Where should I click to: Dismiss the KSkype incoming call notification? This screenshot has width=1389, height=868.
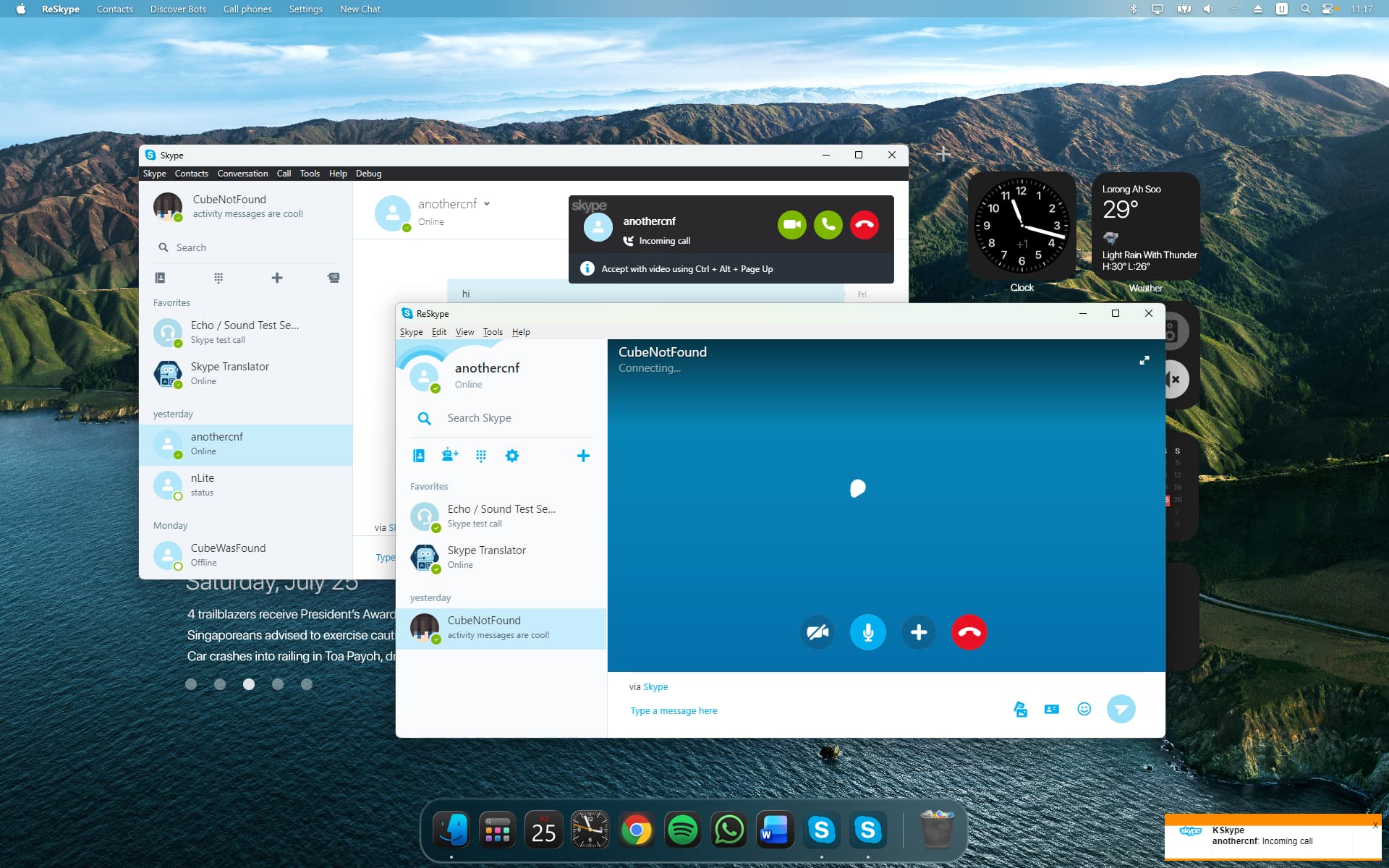tap(1375, 825)
